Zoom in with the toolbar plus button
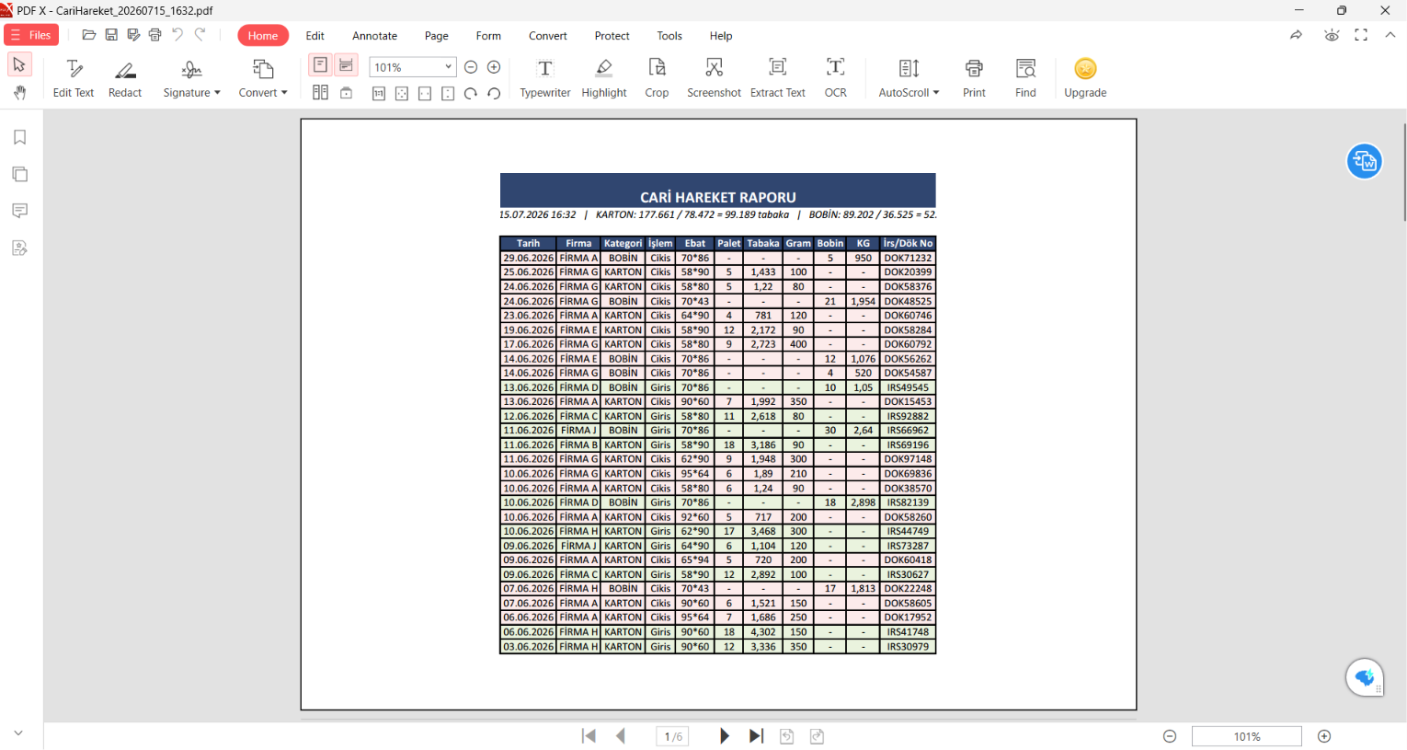Screen dimensions: 1407x750 [x=493, y=67]
